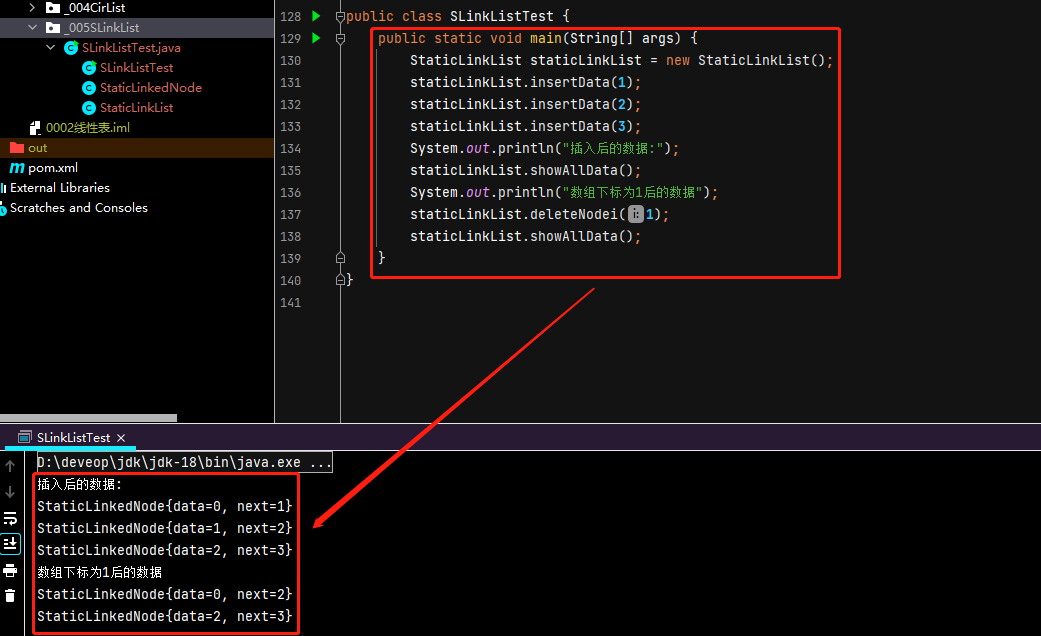Image resolution: width=1041 pixels, height=636 pixels.
Task: Click the SLinkListTest.java class file icon
Action: pos(71,48)
